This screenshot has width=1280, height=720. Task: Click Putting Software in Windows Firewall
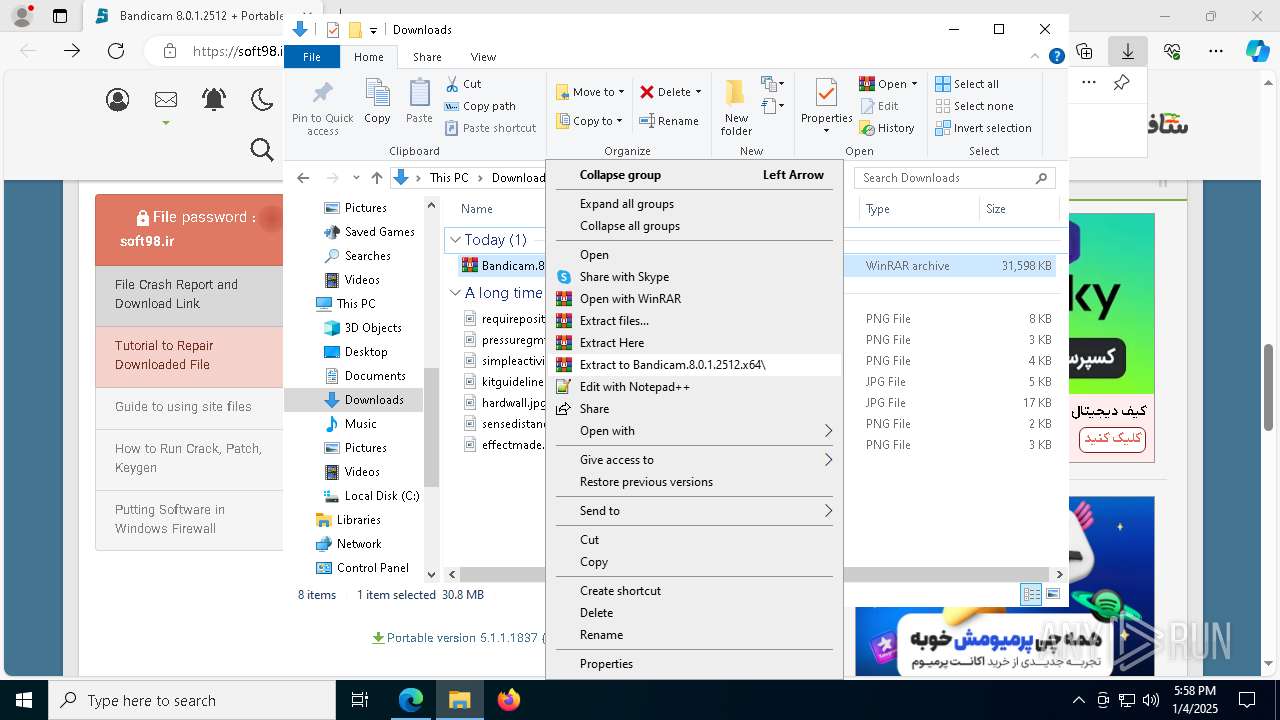pos(170,519)
